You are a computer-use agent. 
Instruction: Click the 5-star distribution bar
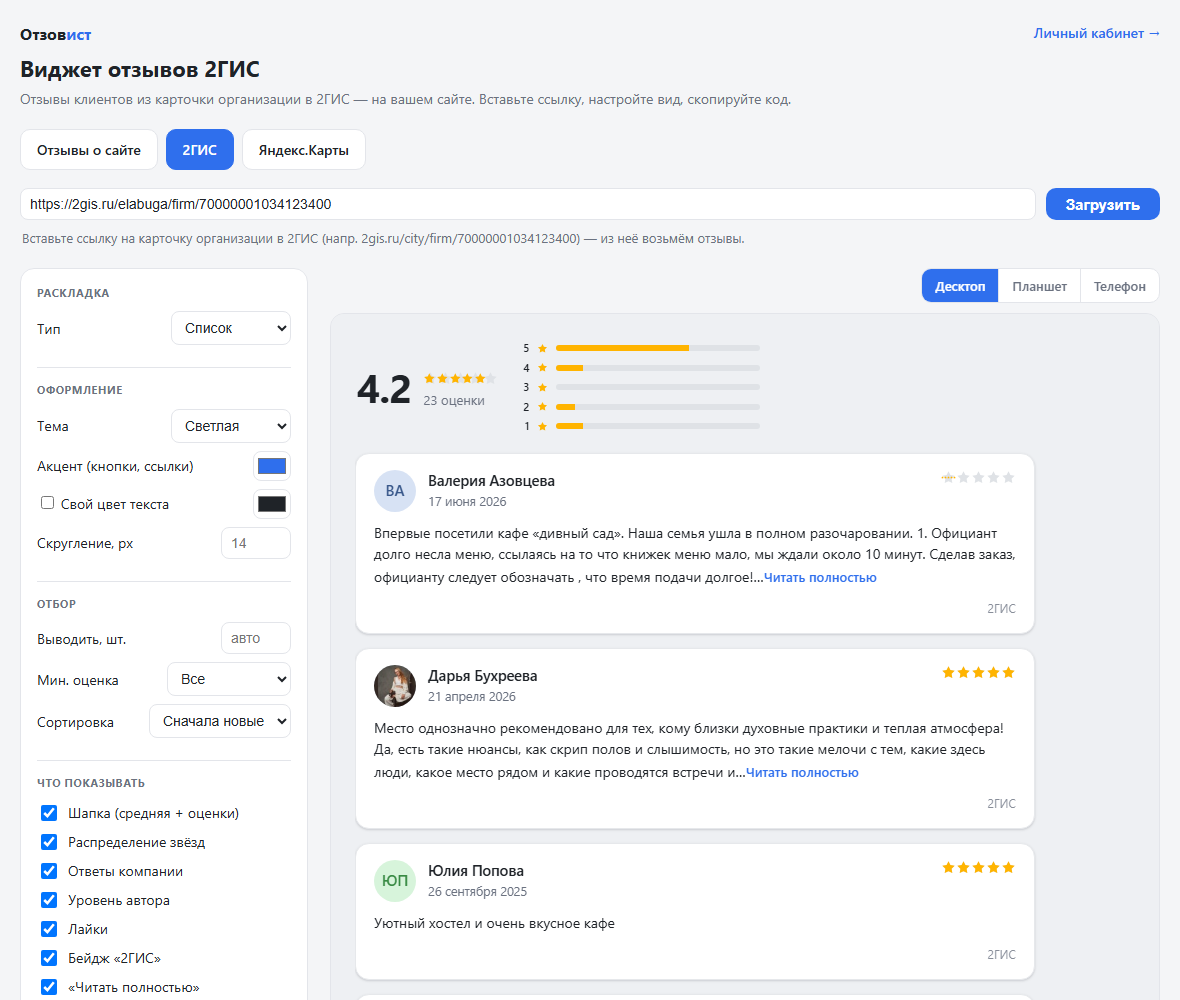click(x=658, y=348)
